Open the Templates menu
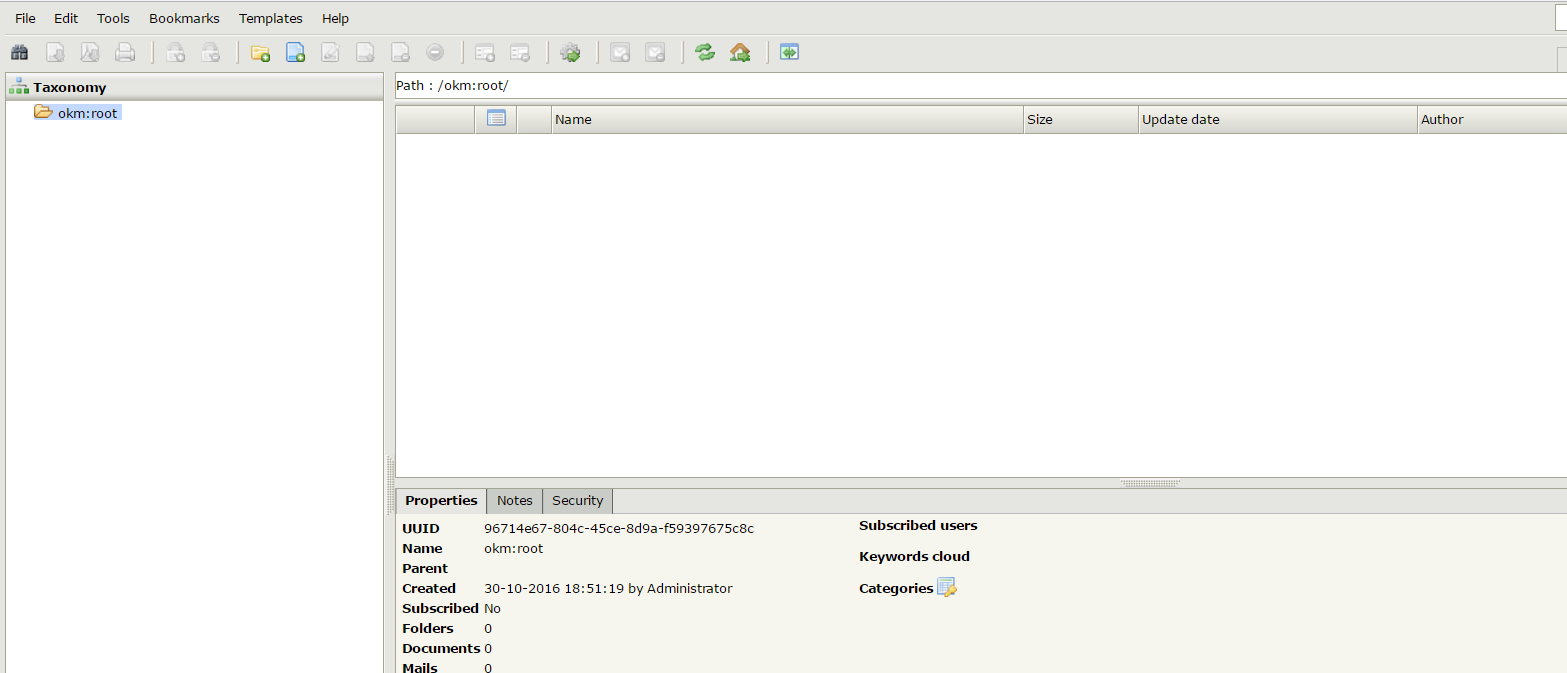This screenshot has width=1567, height=673. (270, 18)
